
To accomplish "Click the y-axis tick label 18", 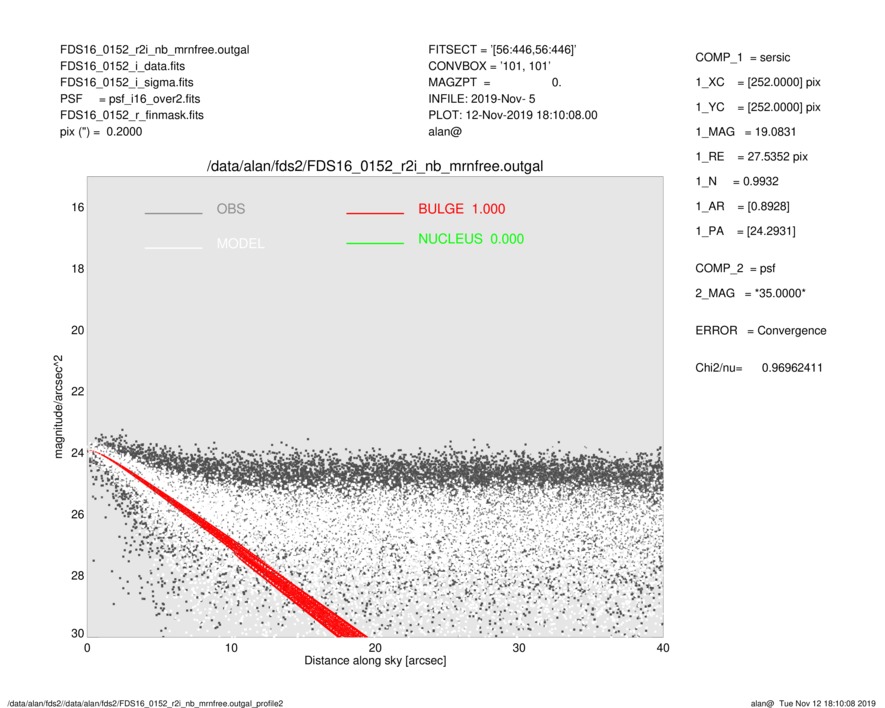I will [78, 269].
